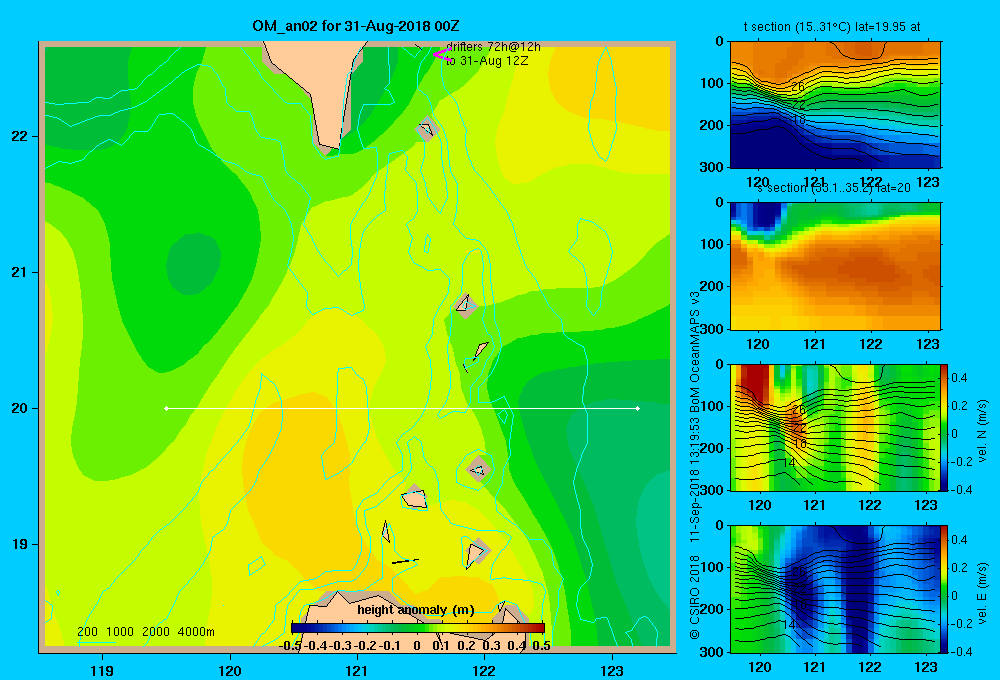Click the "BoM OceanMAPS v3" credit text
Viewport: 1000px width, 680px height.
click(695, 350)
